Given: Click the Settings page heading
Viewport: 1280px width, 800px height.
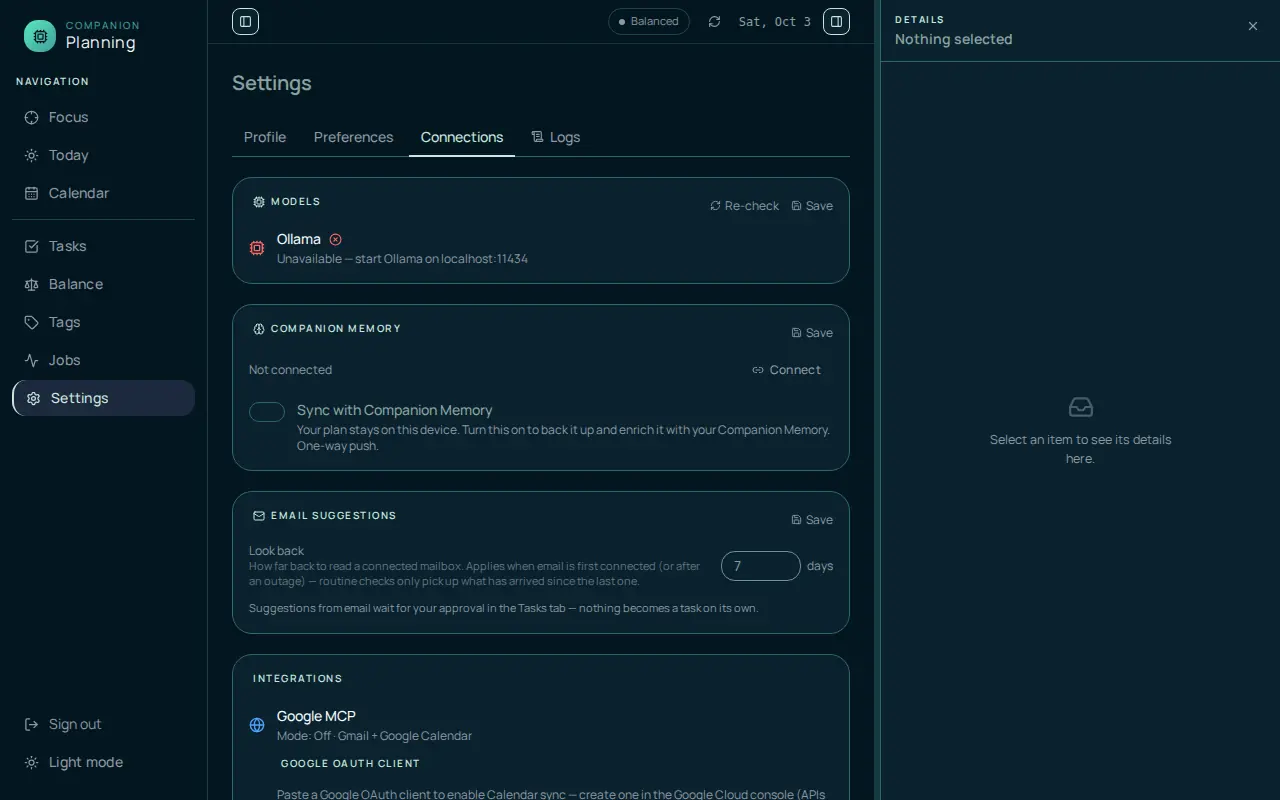Looking at the screenshot, I should [x=272, y=83].
